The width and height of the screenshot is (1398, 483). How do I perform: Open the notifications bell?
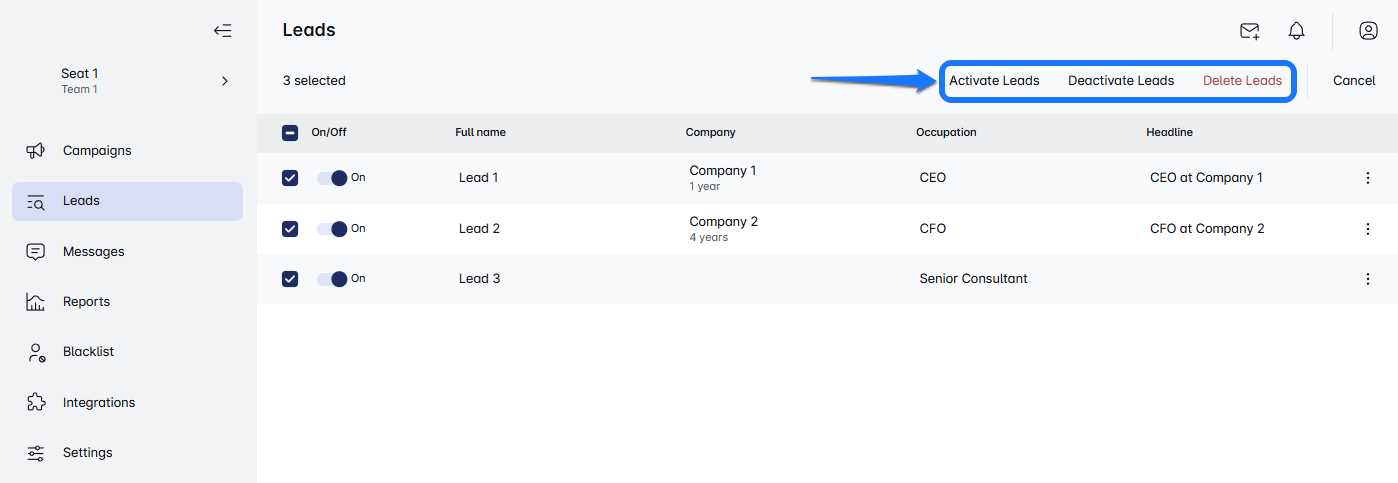(x=1296, y=31)
